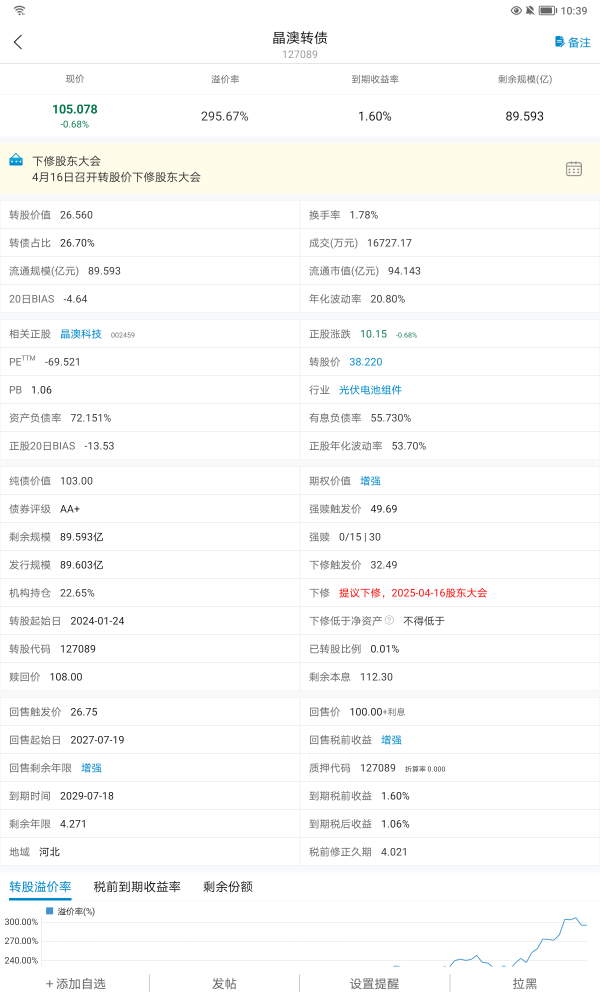
Task: Tap the battery indicator in the status bar
Action: click(548, 10)
